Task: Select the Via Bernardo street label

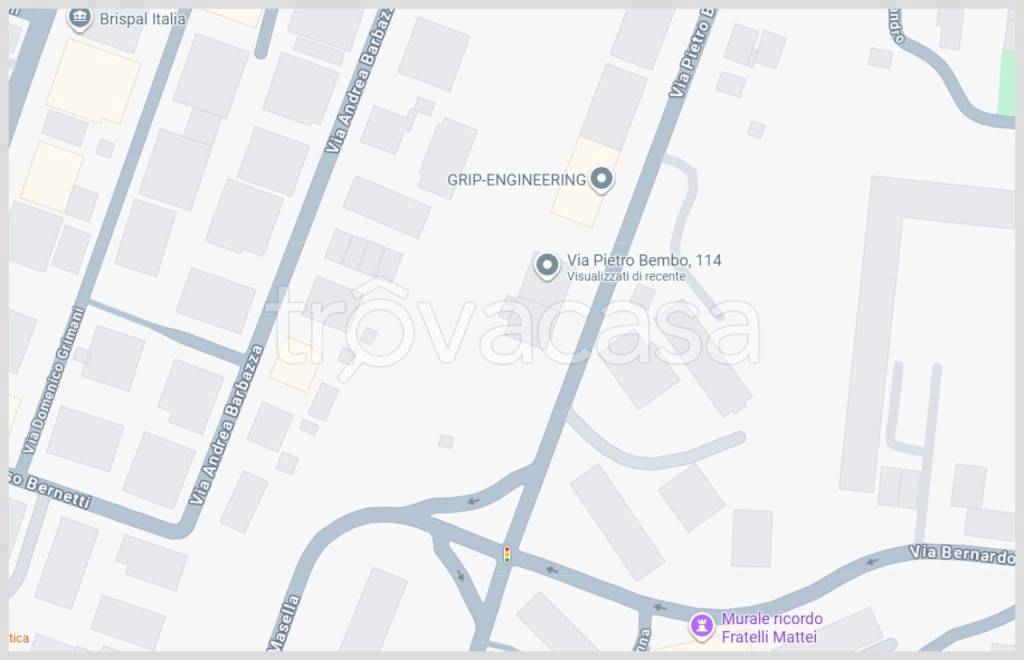Action: tap(962, 554)
